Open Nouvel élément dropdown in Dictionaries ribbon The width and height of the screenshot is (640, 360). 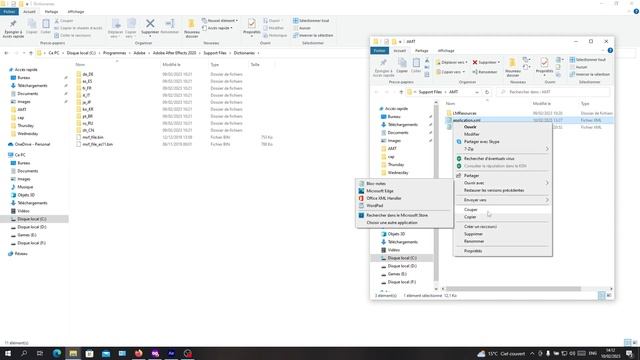220,20
